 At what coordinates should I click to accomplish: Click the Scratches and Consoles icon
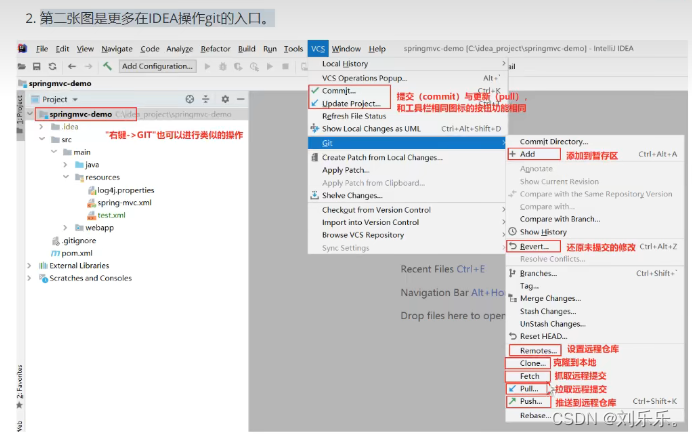pos(43,278)
